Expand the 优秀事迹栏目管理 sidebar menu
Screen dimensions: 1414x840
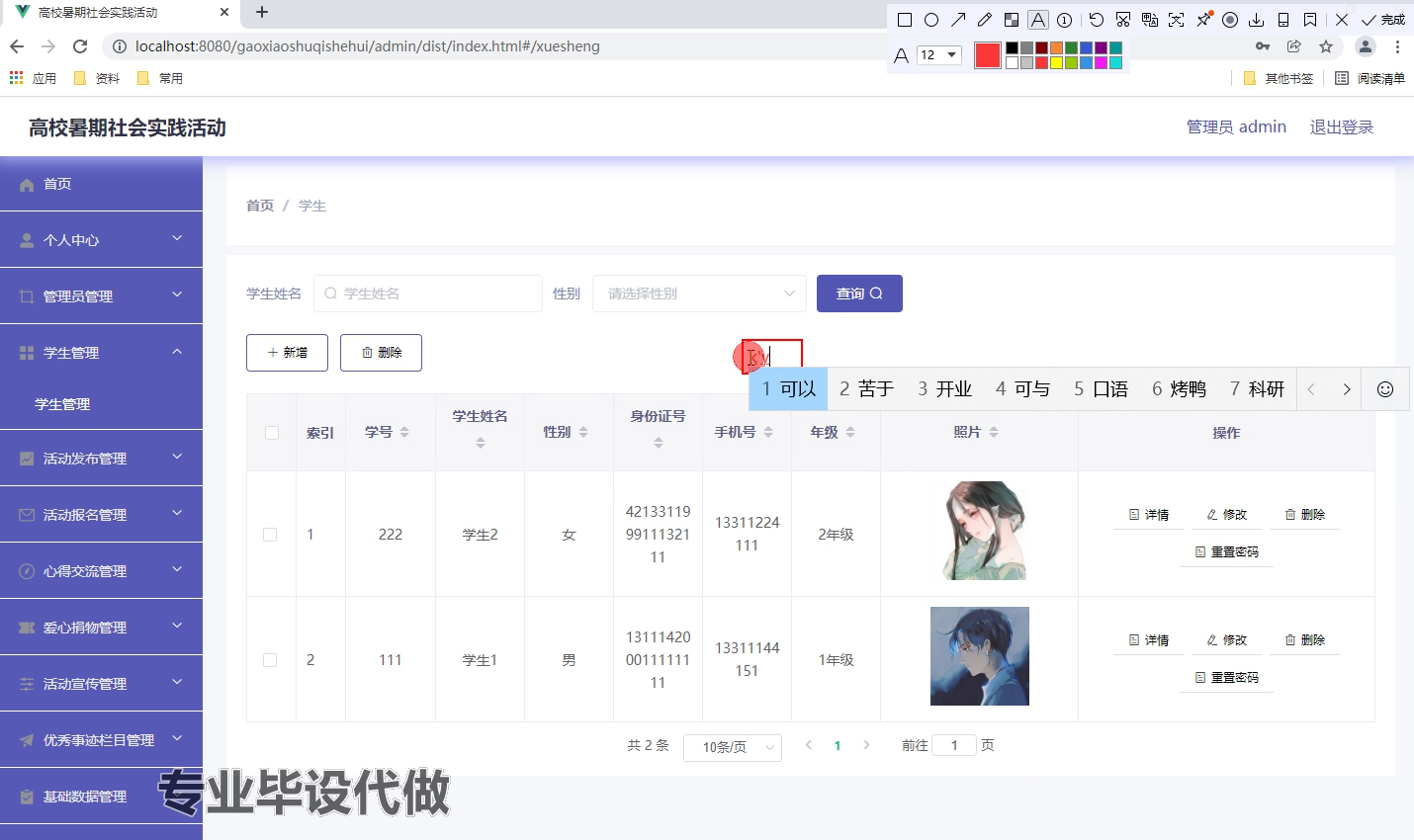(x=101, y=740)
